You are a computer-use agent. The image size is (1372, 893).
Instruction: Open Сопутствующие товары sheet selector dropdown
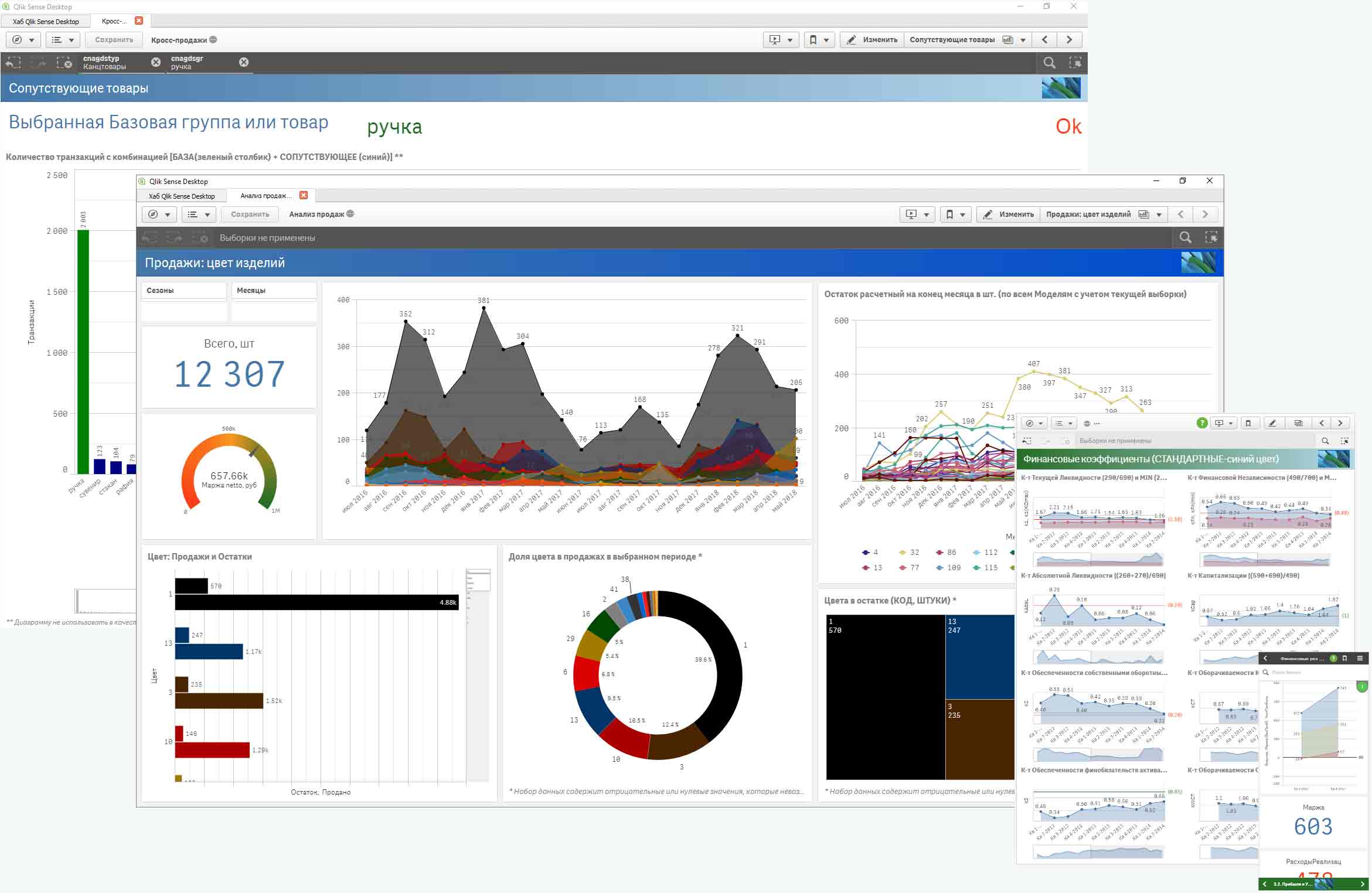pos(1023,40)
